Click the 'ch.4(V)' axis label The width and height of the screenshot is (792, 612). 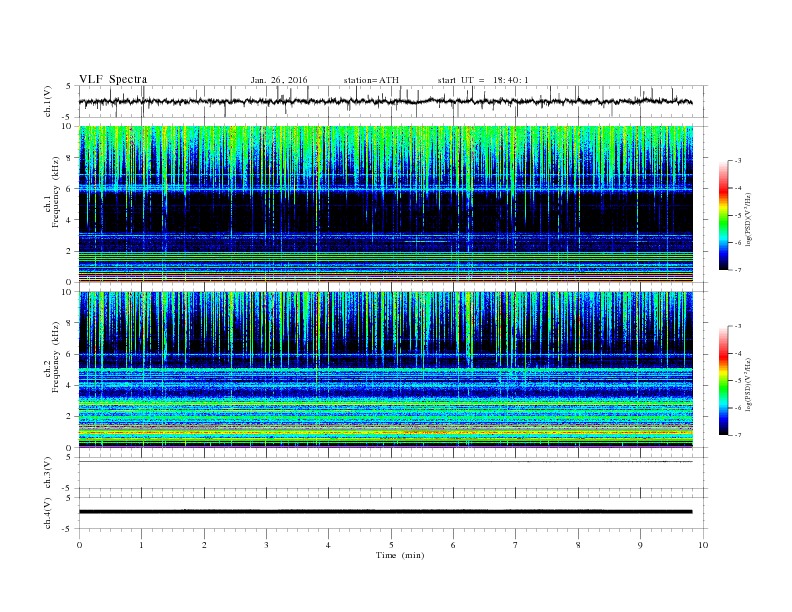click(47, 513)
